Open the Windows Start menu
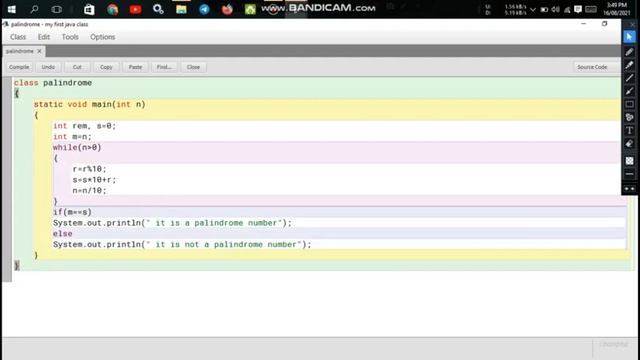The height and width of the screenshot is (360, 640). coord(11,9)
